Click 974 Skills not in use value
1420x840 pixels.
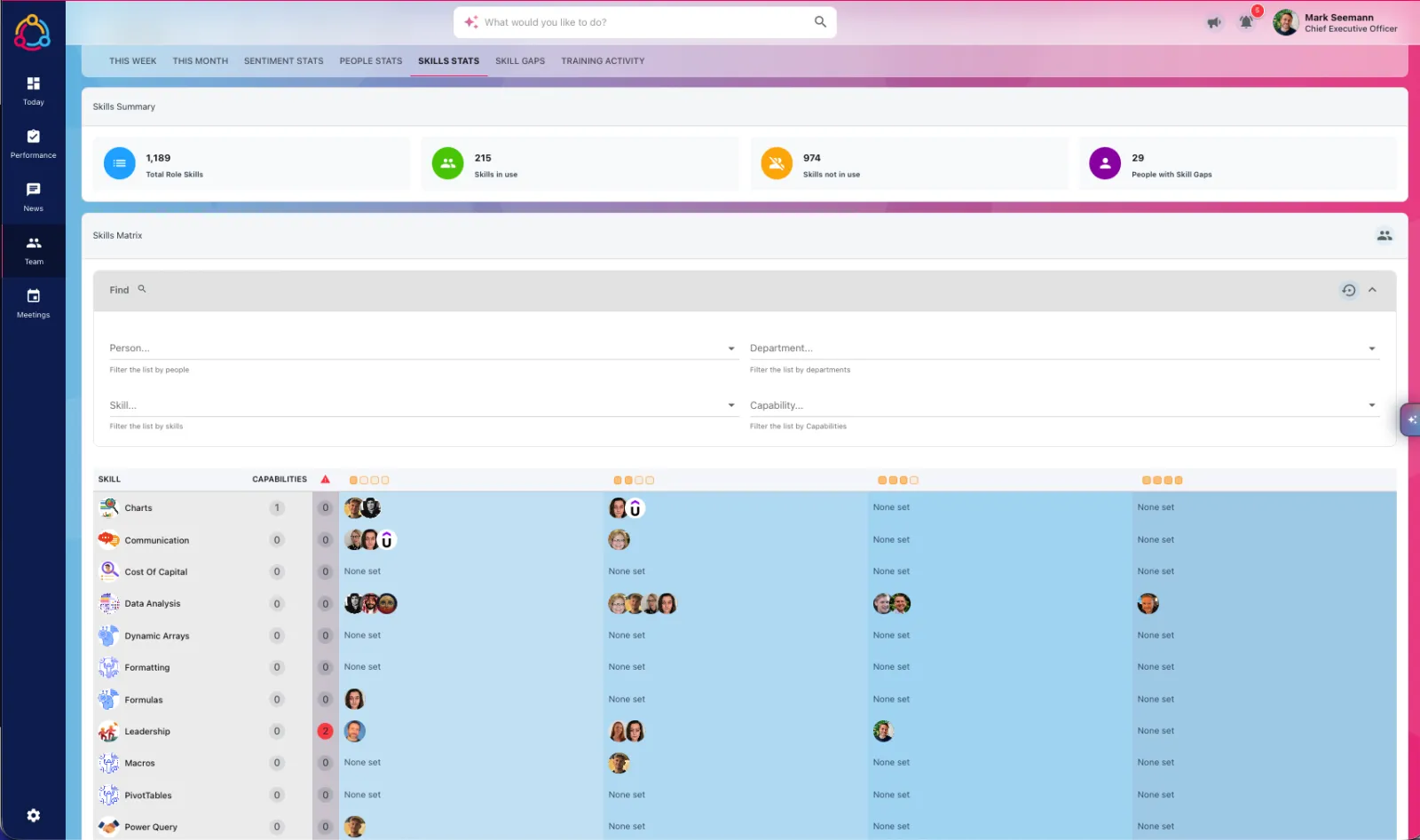[x=812, y=158]
